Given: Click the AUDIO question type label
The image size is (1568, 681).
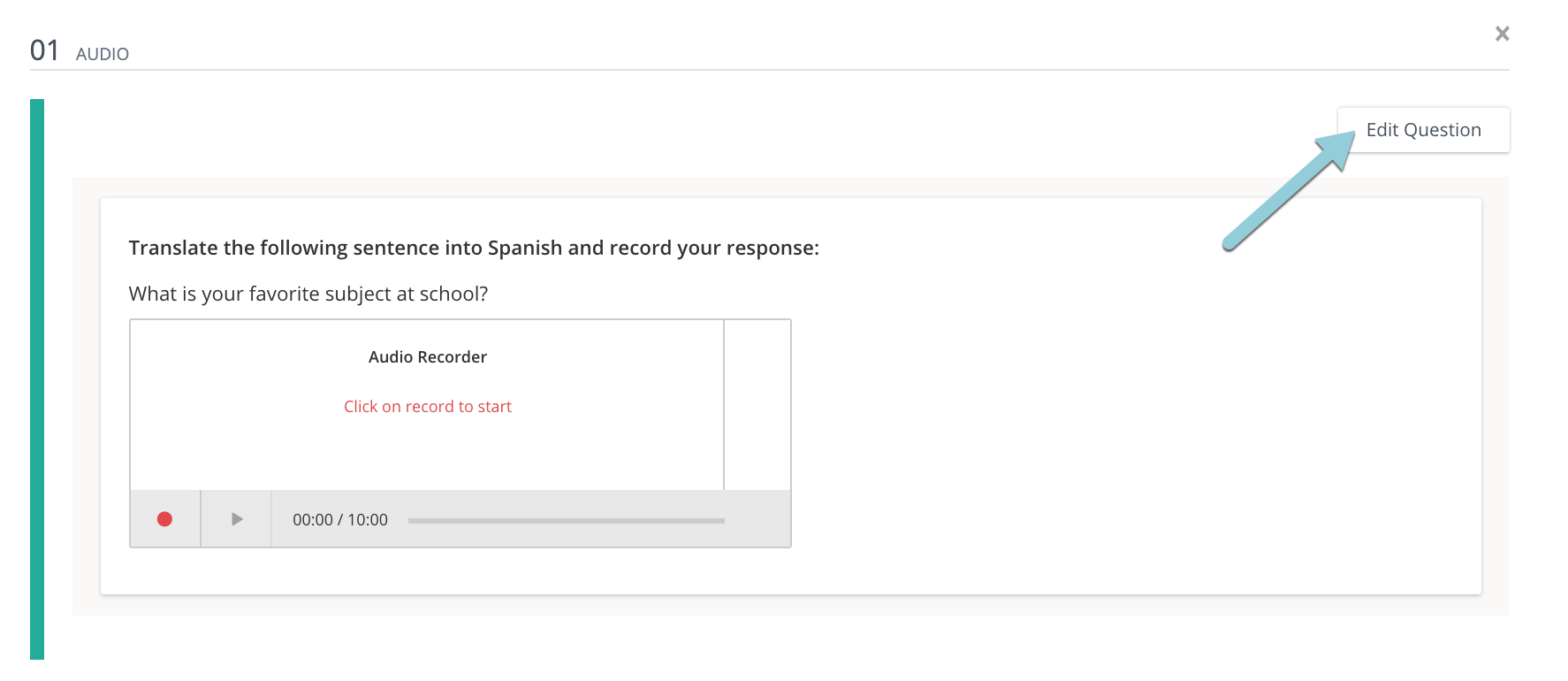Looking at the screenshot, I should click(x=103, y=54).
